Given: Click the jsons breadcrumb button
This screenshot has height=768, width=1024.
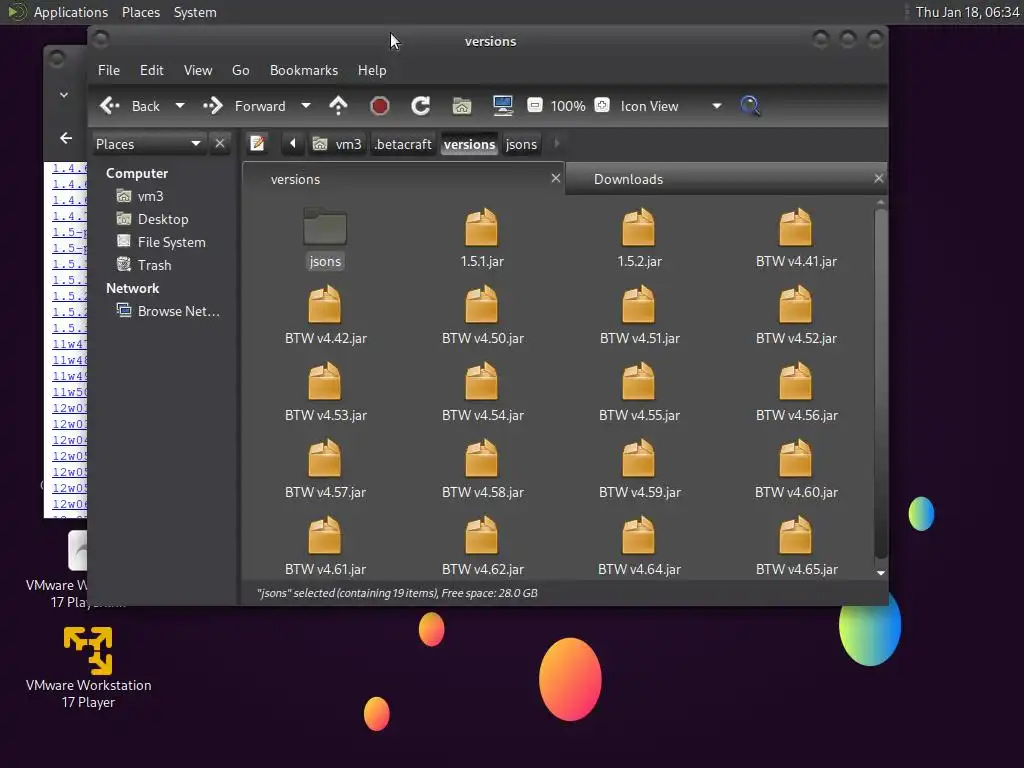Looking at the screenshot, I should (521, 144).
